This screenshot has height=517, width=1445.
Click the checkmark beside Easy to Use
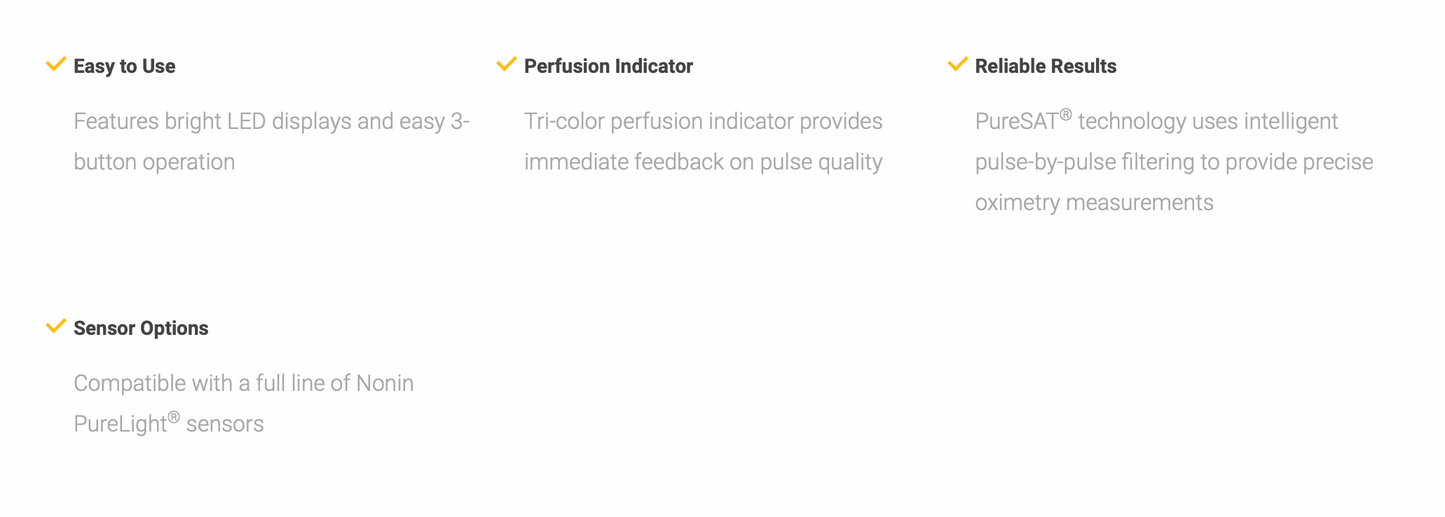coord(56,65)
